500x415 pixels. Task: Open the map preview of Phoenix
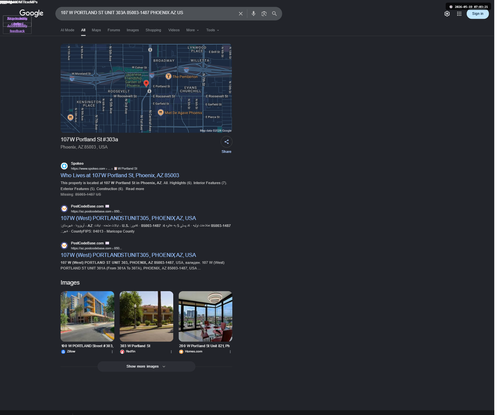146,88
